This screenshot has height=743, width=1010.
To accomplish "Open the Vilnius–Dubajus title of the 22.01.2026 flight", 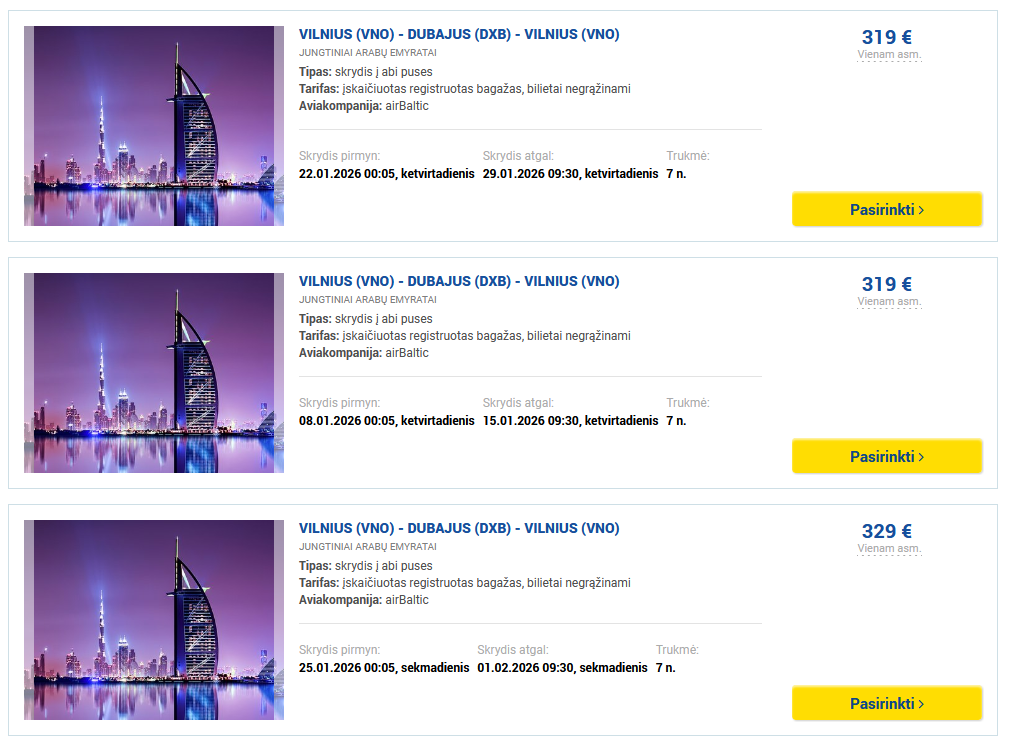I will (x=459, y=34).
